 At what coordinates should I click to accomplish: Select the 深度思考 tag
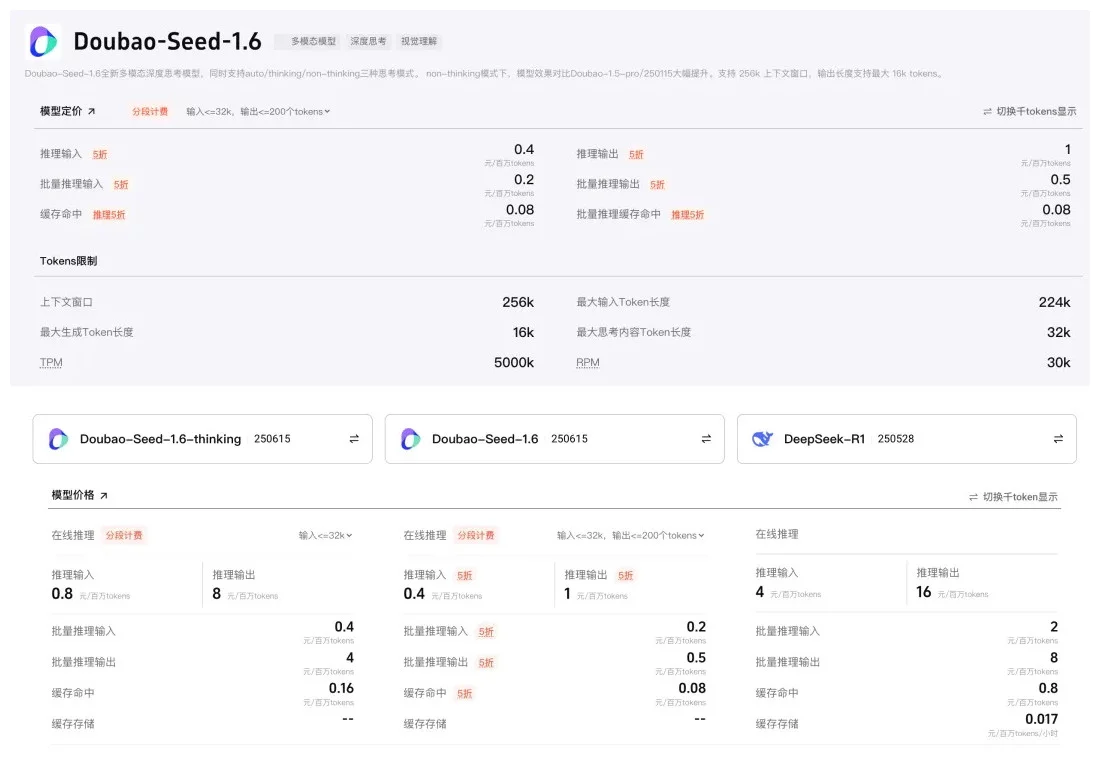click(x=368, y=42)
